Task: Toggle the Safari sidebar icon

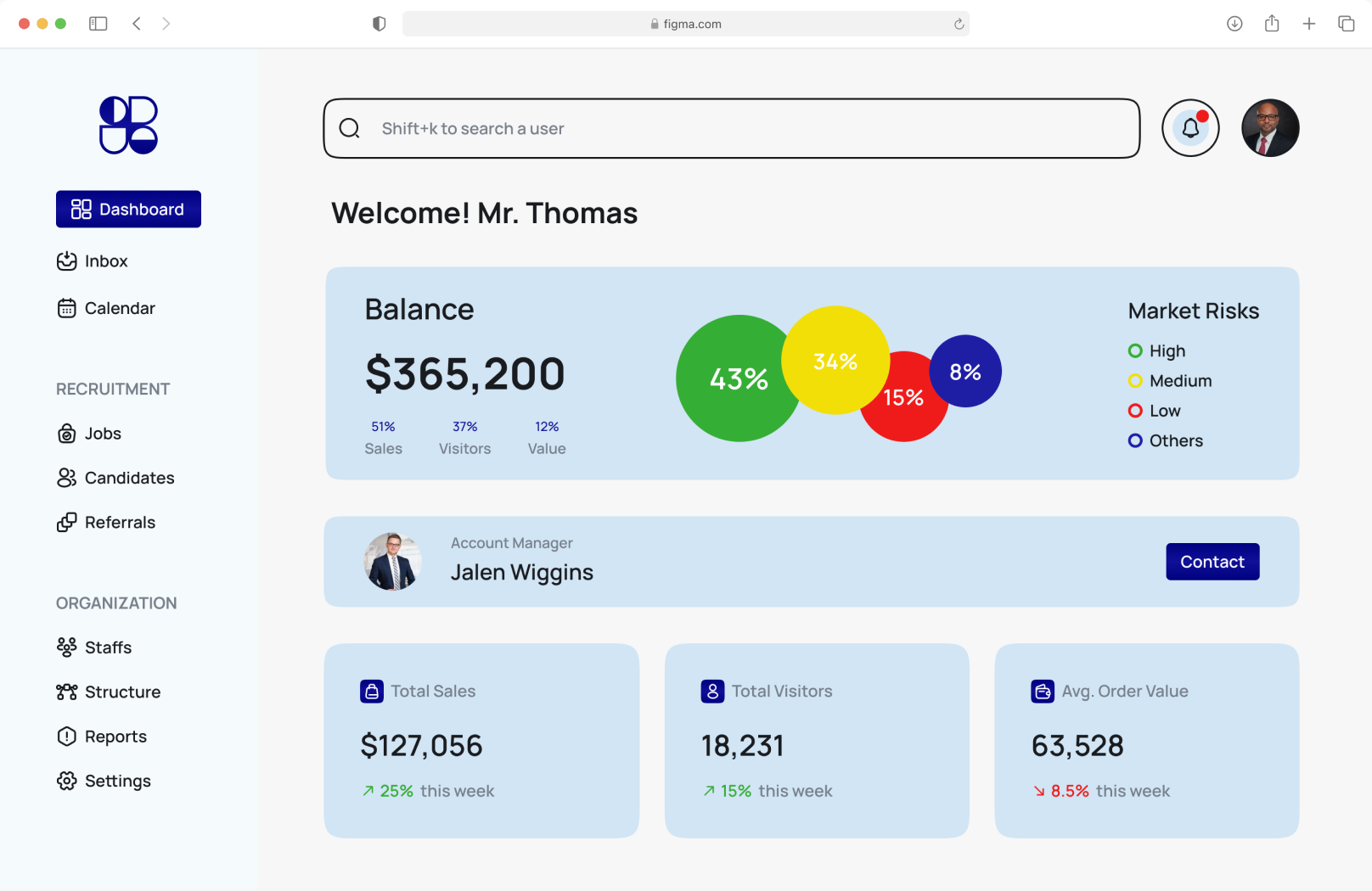Action: click(x=98, y=24)
